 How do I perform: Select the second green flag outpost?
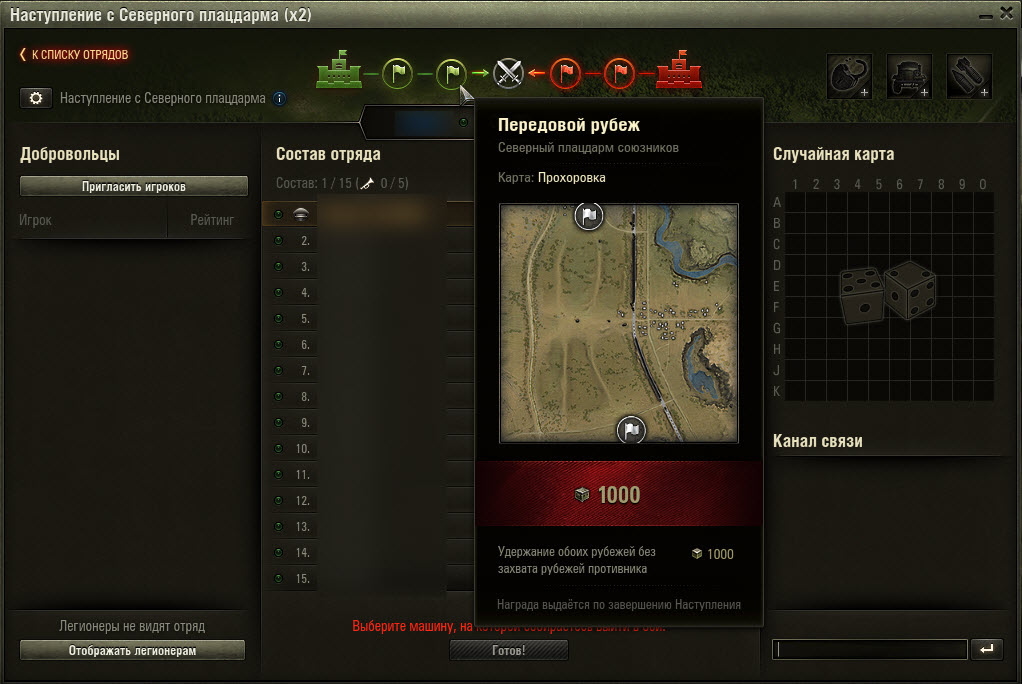(451, 73)
